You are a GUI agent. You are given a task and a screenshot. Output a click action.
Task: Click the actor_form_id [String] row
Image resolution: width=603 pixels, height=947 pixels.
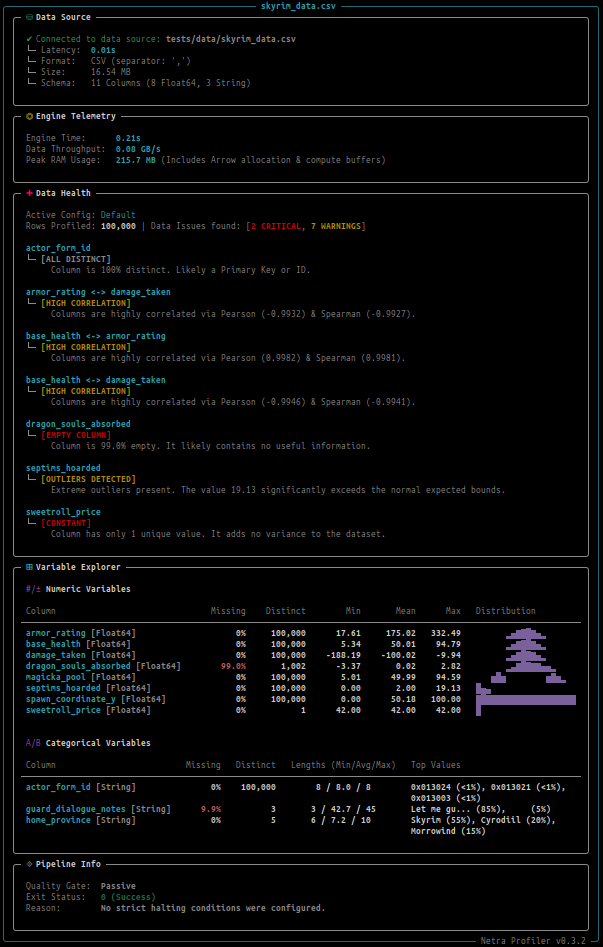302,792
